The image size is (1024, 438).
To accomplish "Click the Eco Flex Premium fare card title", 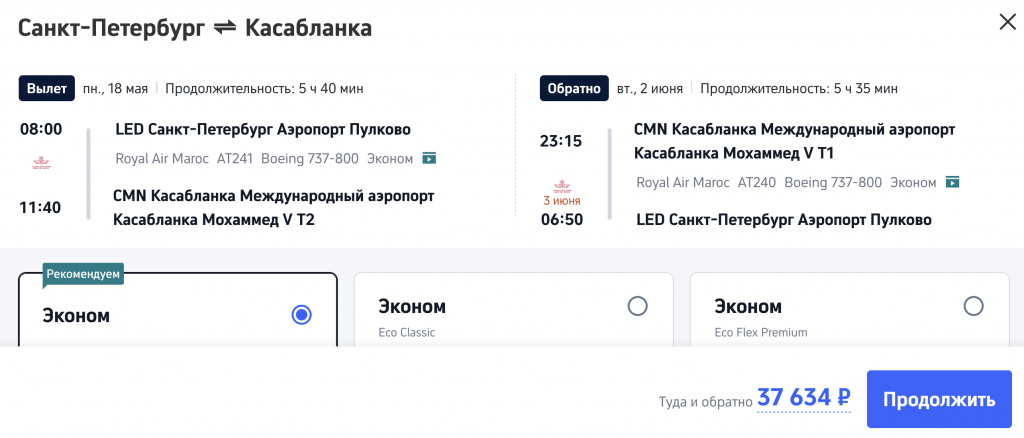I will click(x=749, y=306).
